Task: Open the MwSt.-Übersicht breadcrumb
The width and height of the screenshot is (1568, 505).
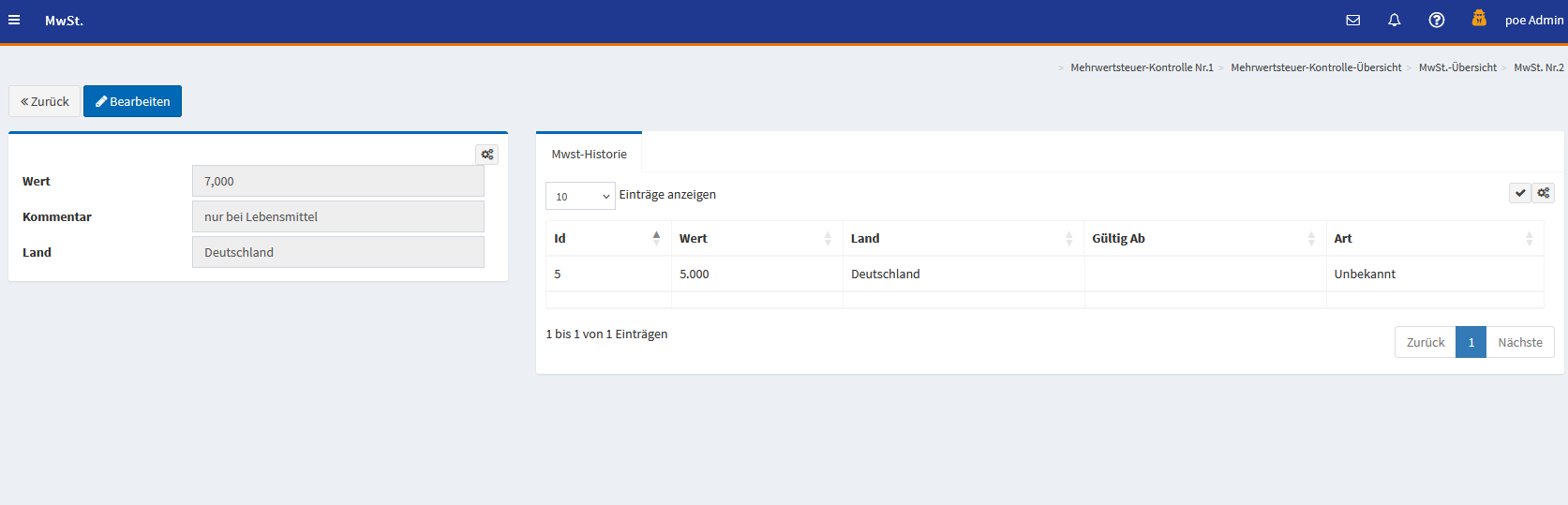Action: (1456, 67)
